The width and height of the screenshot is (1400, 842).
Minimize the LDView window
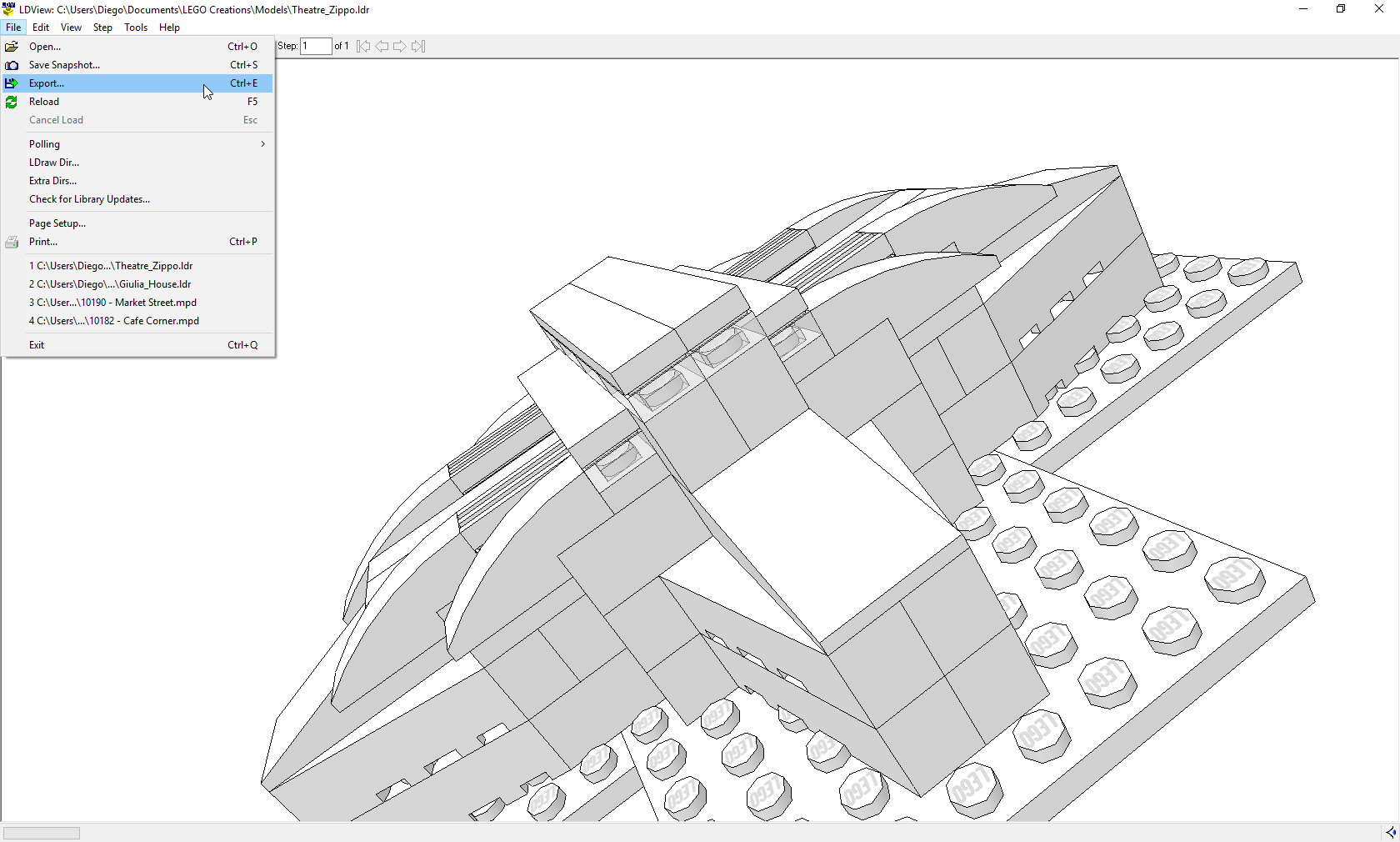coord(1303,9)
